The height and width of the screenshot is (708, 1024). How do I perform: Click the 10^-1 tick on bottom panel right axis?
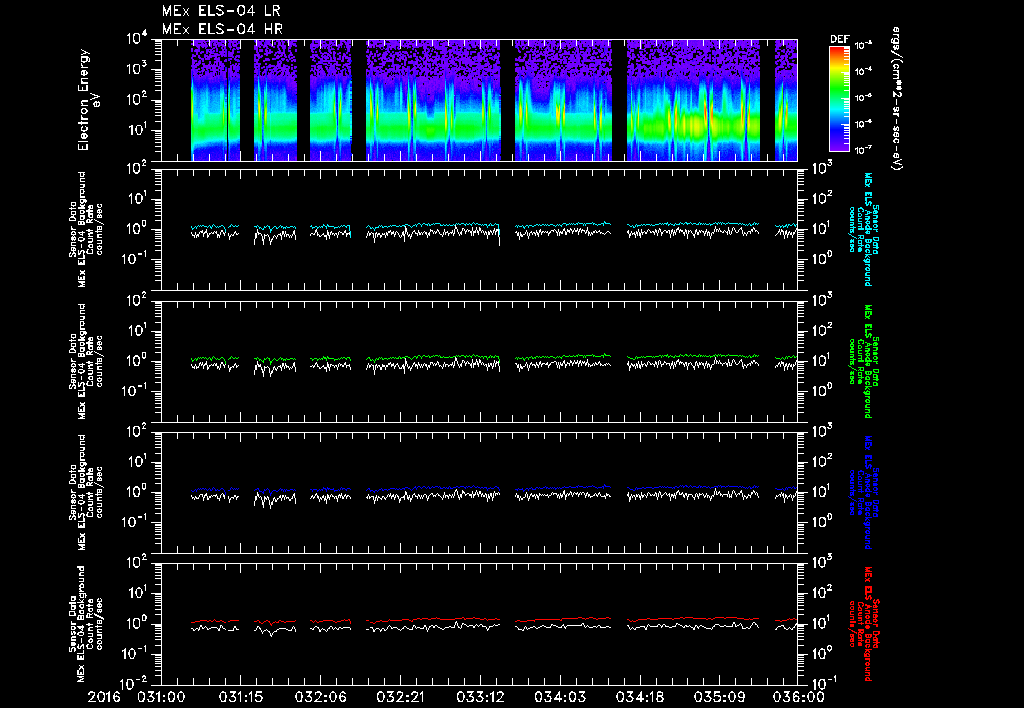click(822, 682)
